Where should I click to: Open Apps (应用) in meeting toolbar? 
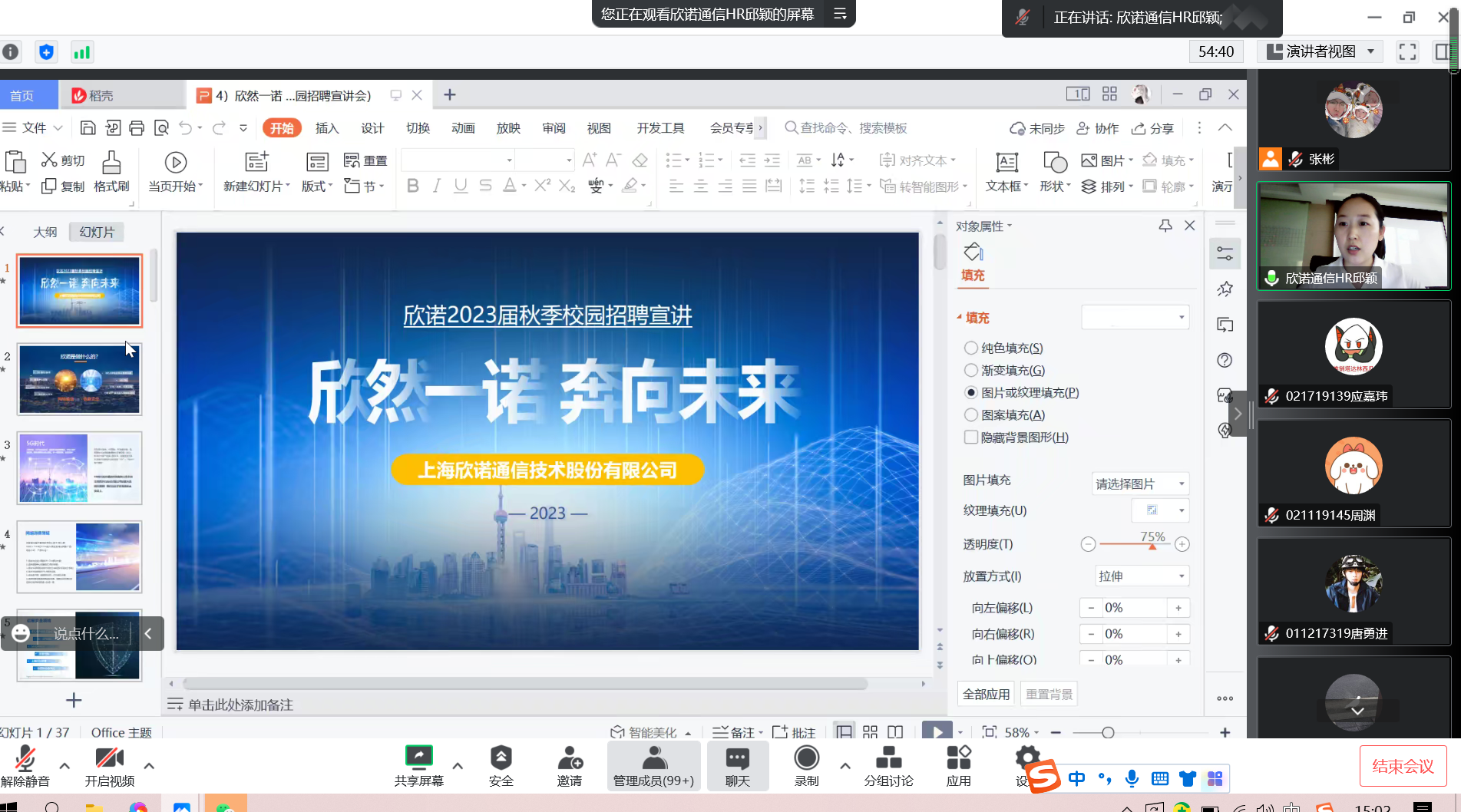tap(958, 766)
